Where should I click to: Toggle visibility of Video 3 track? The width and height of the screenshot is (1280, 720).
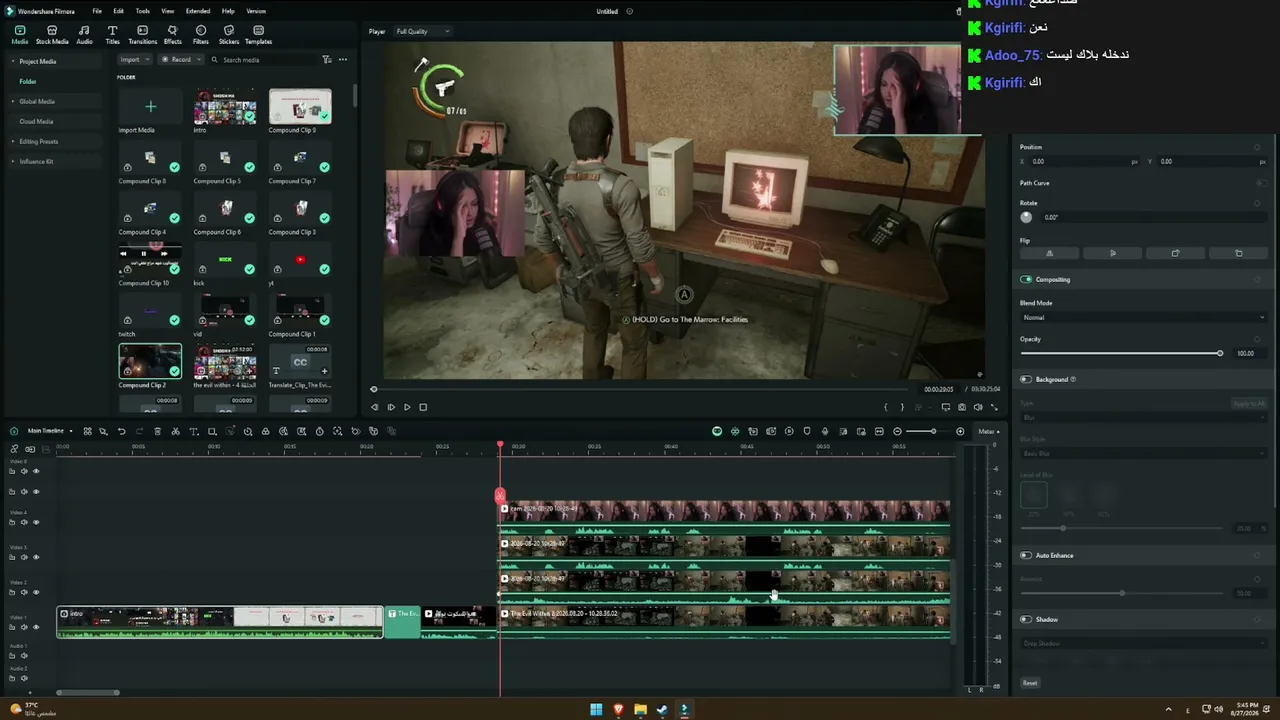(x=36, y=557)
